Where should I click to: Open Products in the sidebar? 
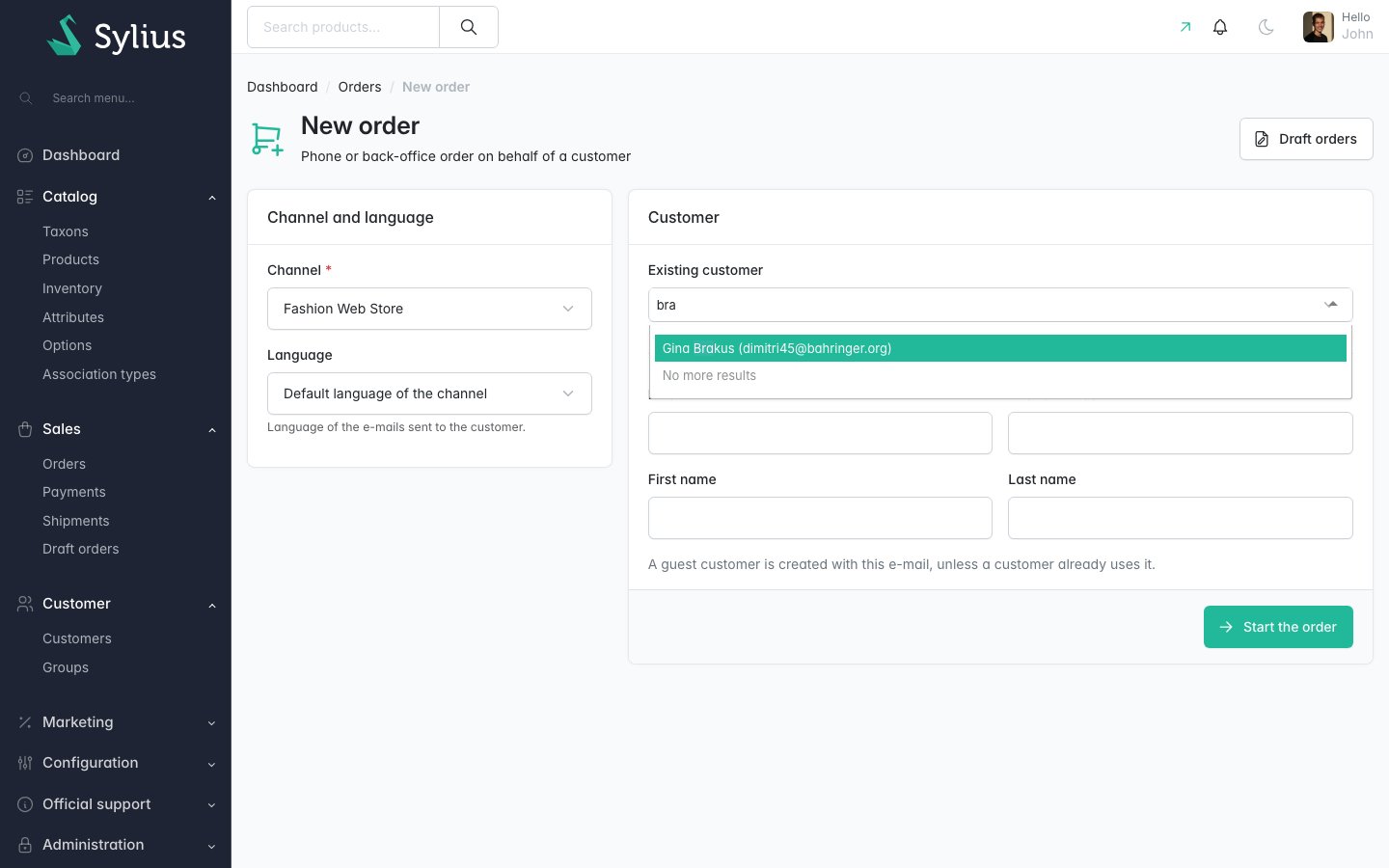70,259
